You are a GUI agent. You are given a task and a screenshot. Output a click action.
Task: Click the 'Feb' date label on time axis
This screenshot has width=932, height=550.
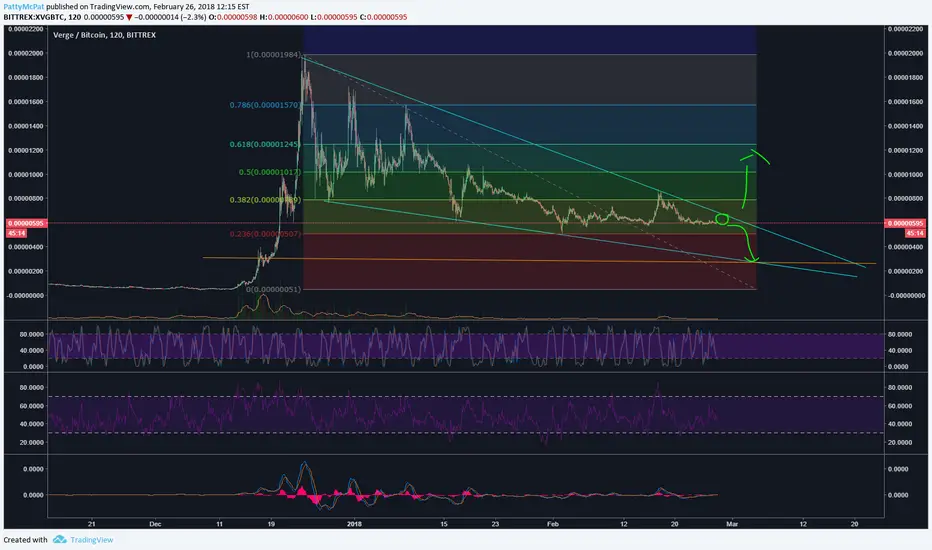pos(553,524)
